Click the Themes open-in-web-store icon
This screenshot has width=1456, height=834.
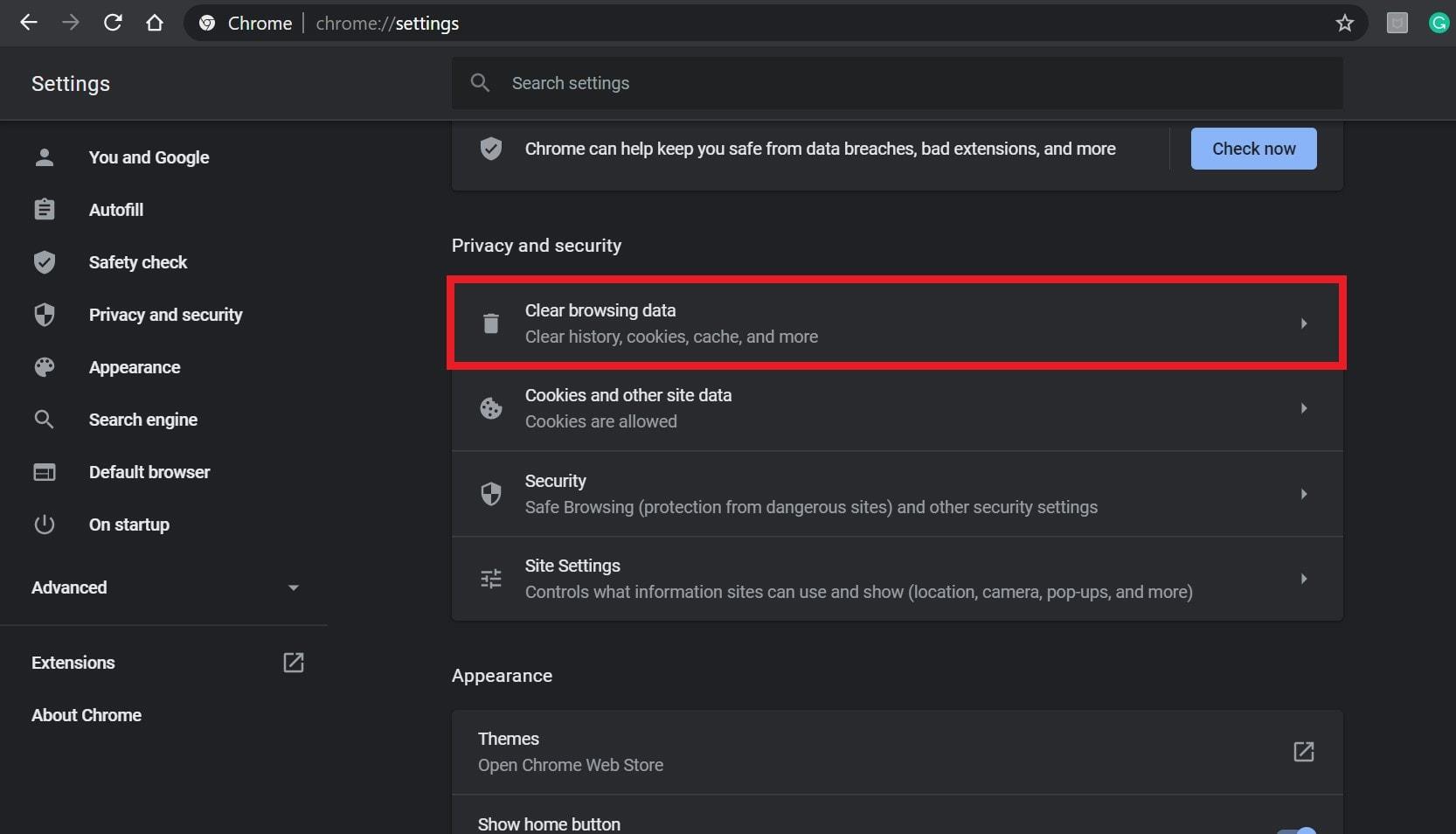click(x=1303, y=752)
